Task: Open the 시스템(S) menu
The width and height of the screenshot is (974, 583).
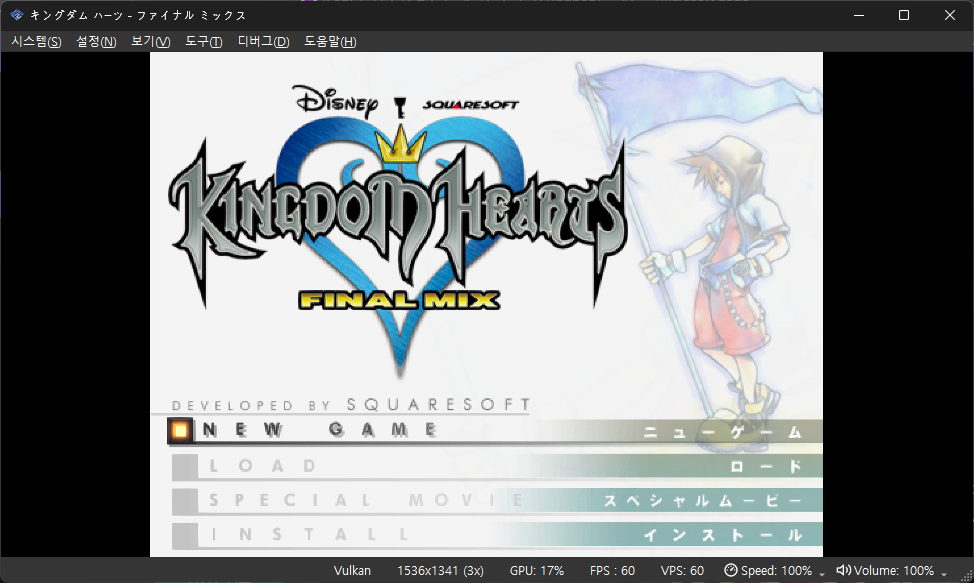Action: click(x=36, y=42)
